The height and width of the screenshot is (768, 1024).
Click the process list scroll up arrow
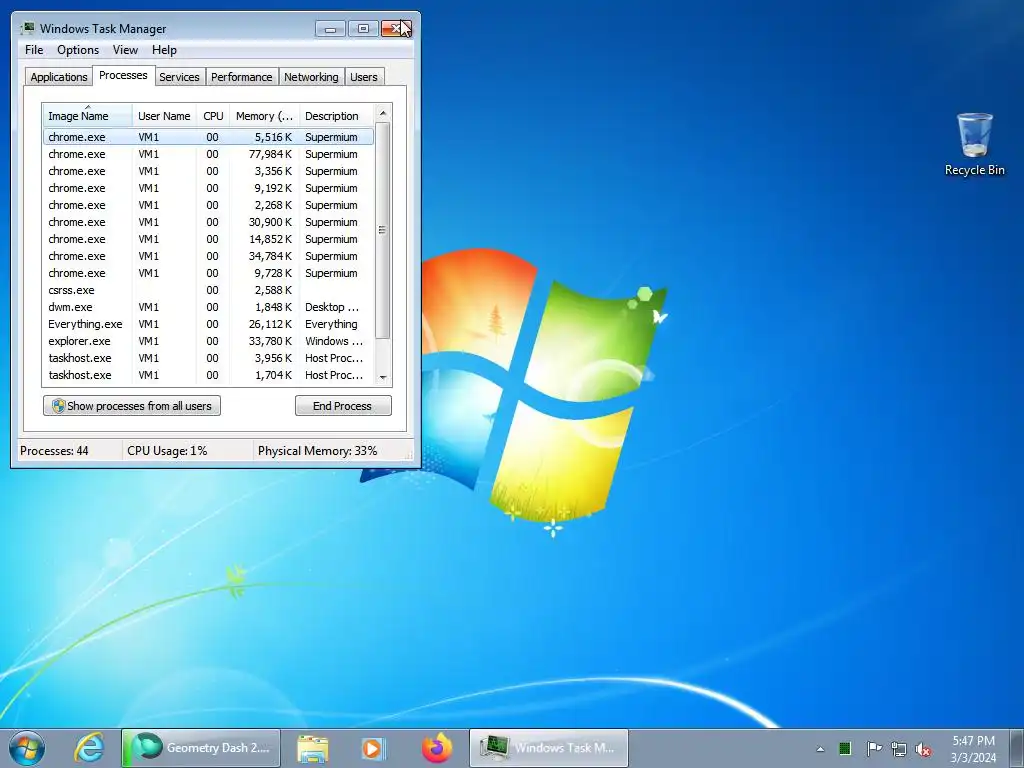point(383,113)
